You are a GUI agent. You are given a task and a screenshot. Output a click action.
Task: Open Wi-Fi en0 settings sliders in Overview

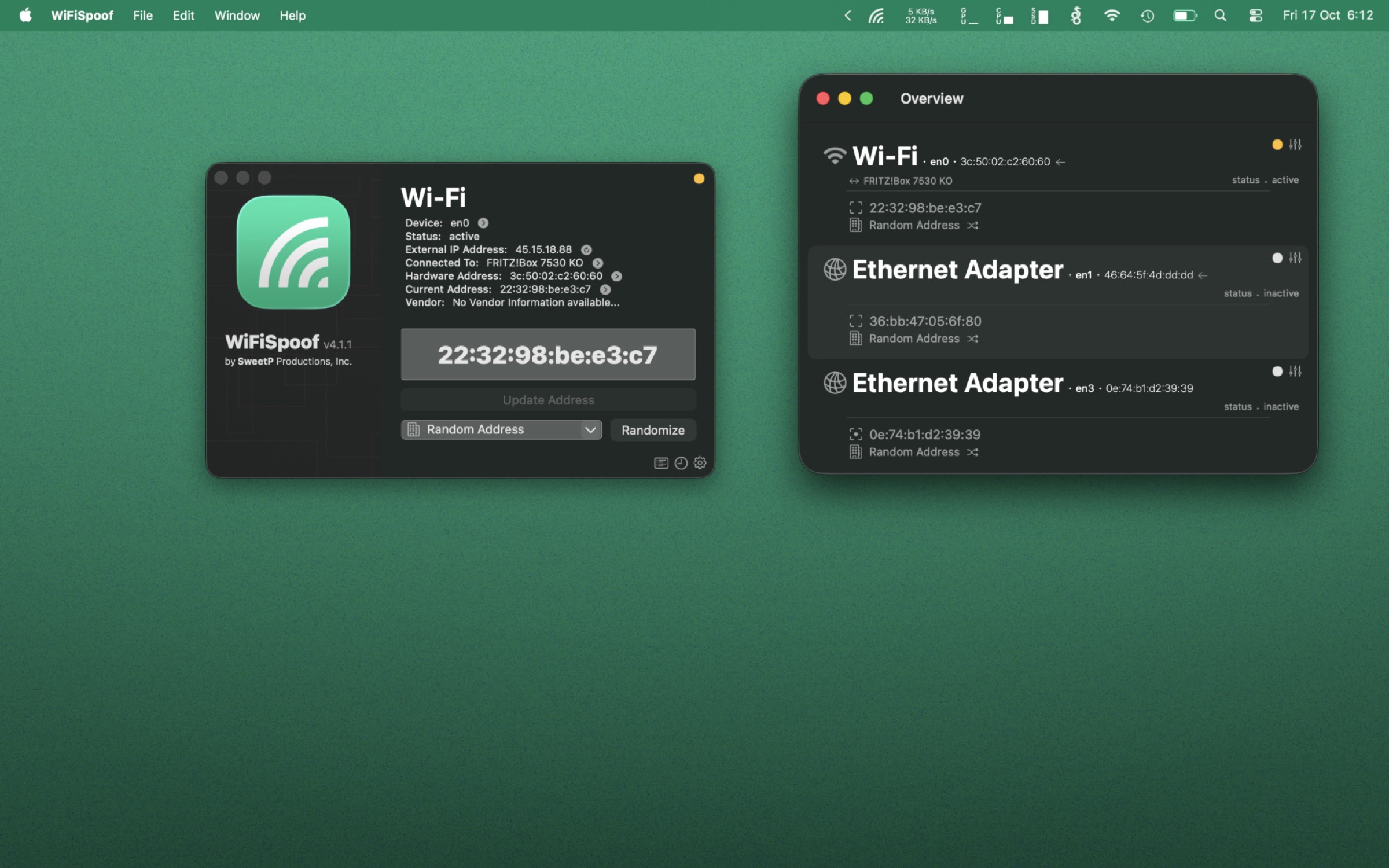tap(1295, 145)
